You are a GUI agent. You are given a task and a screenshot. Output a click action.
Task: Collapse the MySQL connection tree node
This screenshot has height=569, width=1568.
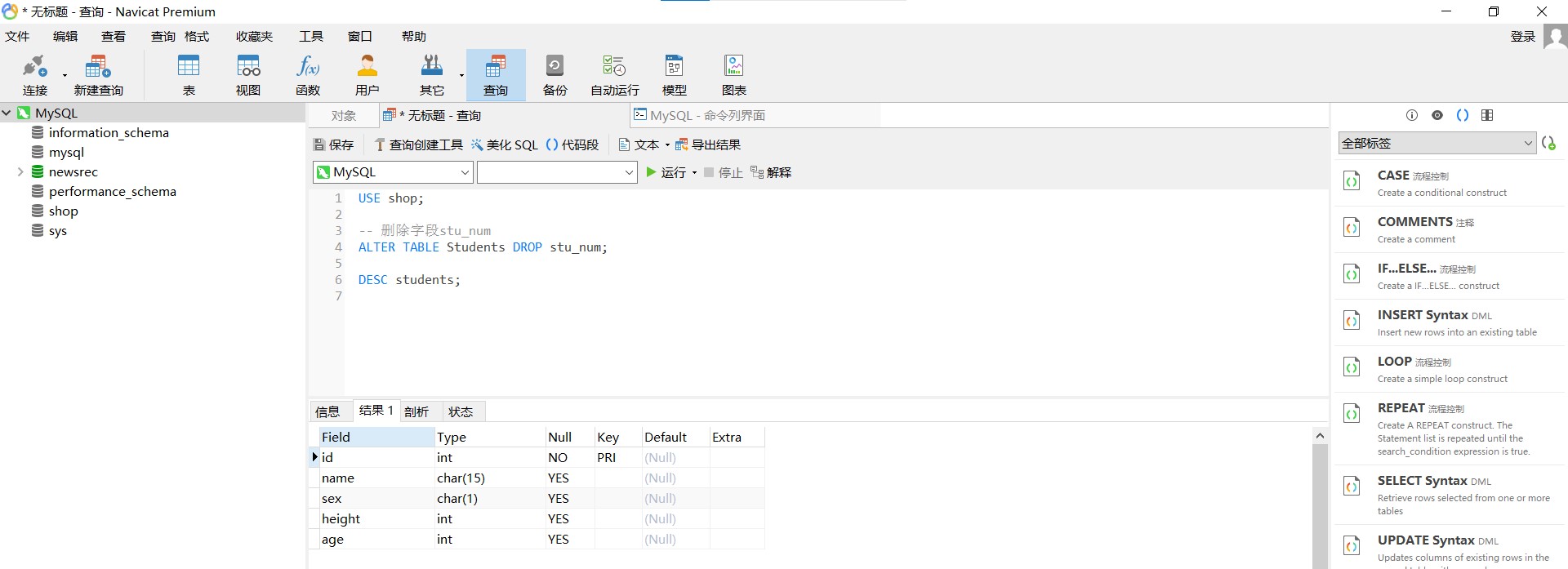[7, 113]
